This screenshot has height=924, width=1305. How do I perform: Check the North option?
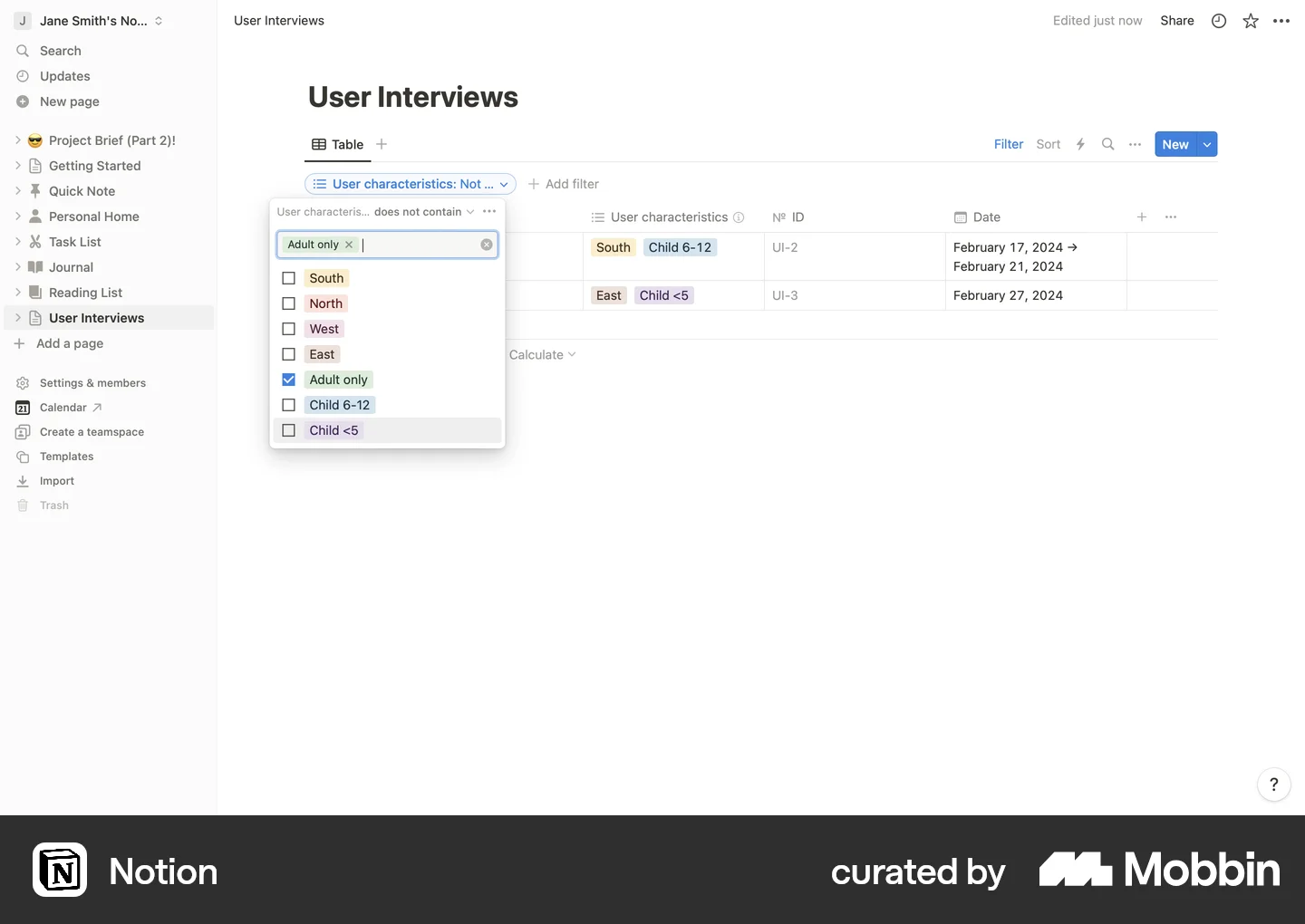coord(289,303)
